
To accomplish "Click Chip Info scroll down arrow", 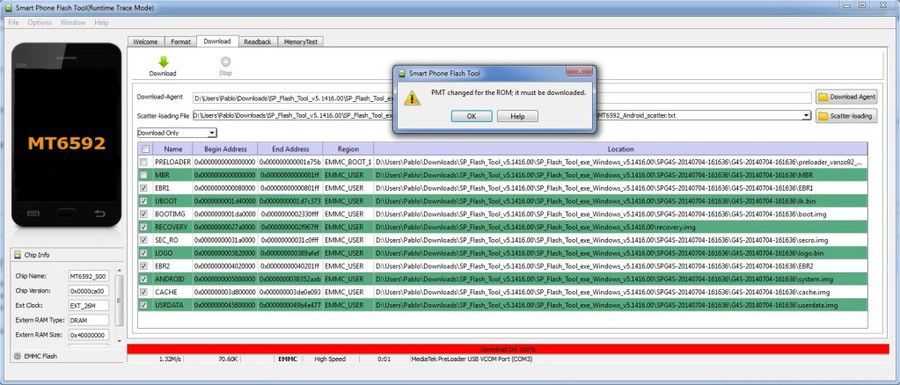I will point(119,341).
